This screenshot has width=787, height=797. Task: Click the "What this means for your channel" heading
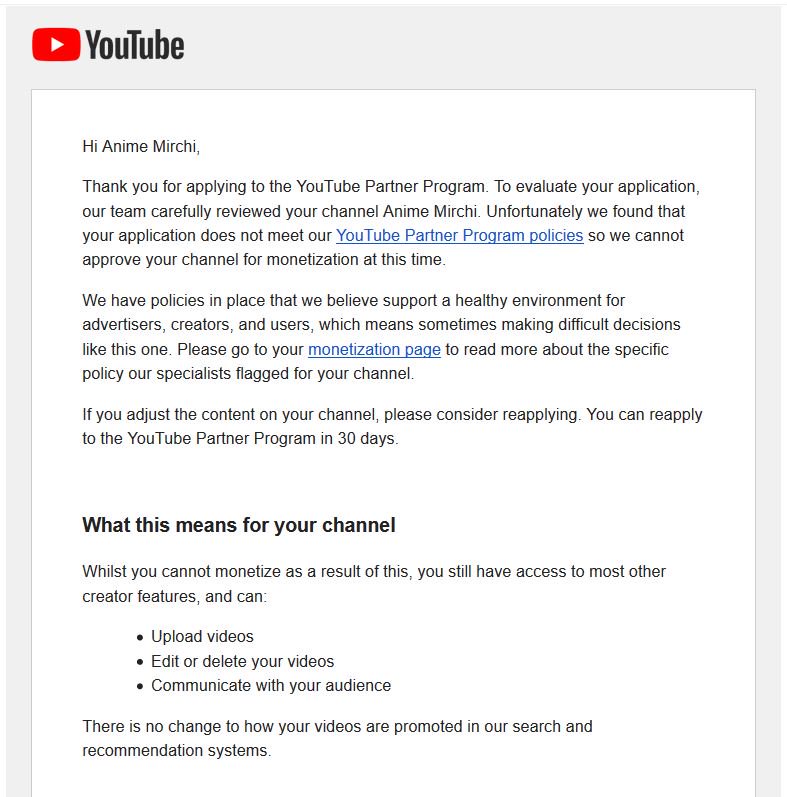tap(239, 525)
